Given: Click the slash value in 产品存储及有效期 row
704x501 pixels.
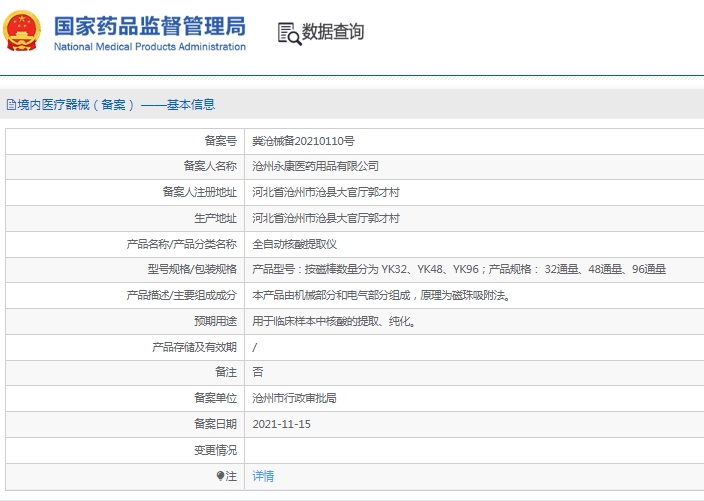Looking at the screenshot, I should point(255,347).
